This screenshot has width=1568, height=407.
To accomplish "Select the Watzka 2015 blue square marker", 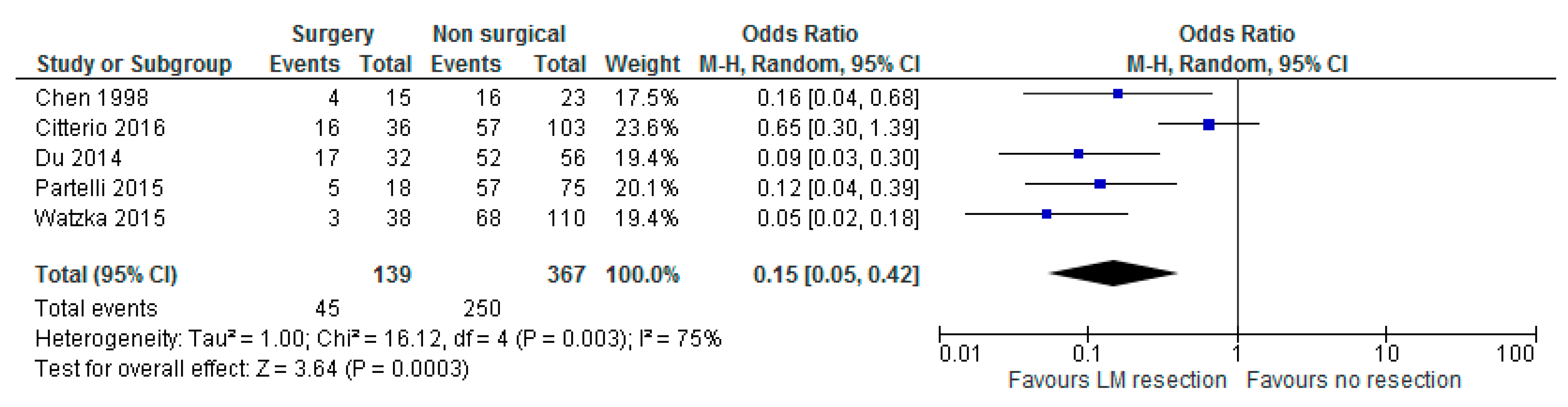I will (1046, 214).
